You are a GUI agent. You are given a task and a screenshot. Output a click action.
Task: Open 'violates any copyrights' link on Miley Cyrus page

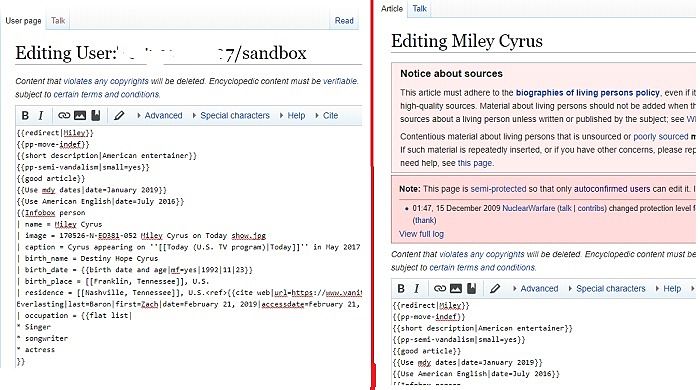[482, 254]
